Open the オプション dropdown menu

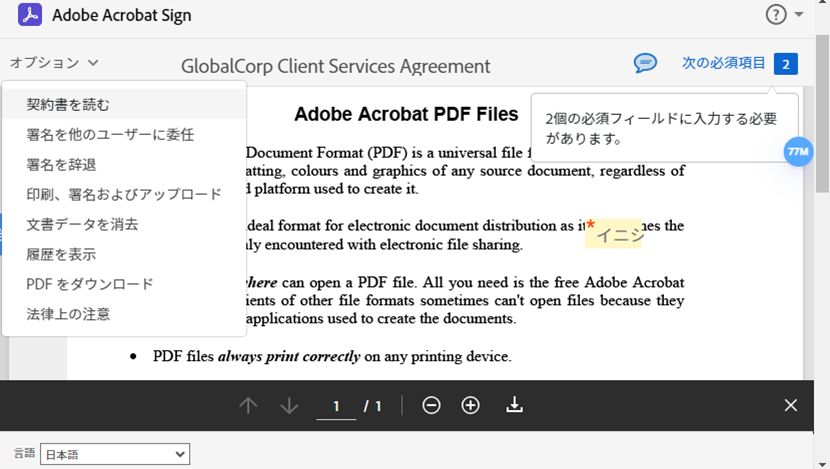[x=54, y=62]
